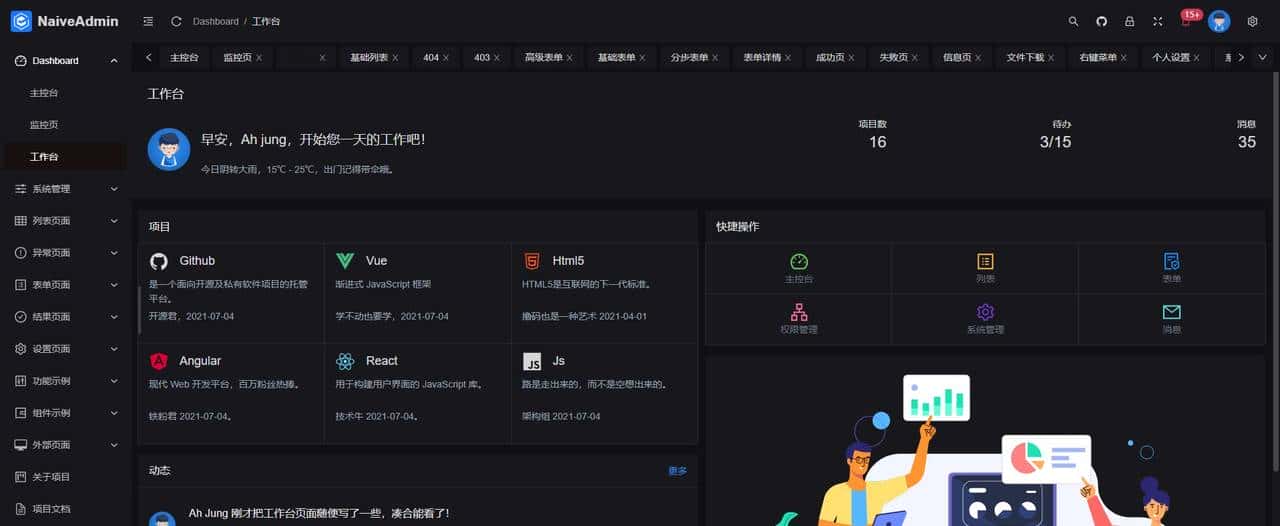Screen dimensions: 1280x526
Task: Collapse the Dashboard sidebar menu
Action: [x=65, y=61]
